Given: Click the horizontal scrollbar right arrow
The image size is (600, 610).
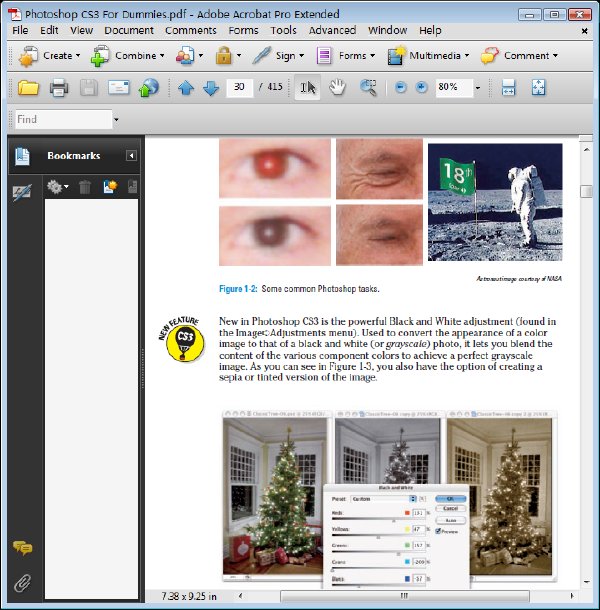Looking at the screenshot, I should (572, 596).
